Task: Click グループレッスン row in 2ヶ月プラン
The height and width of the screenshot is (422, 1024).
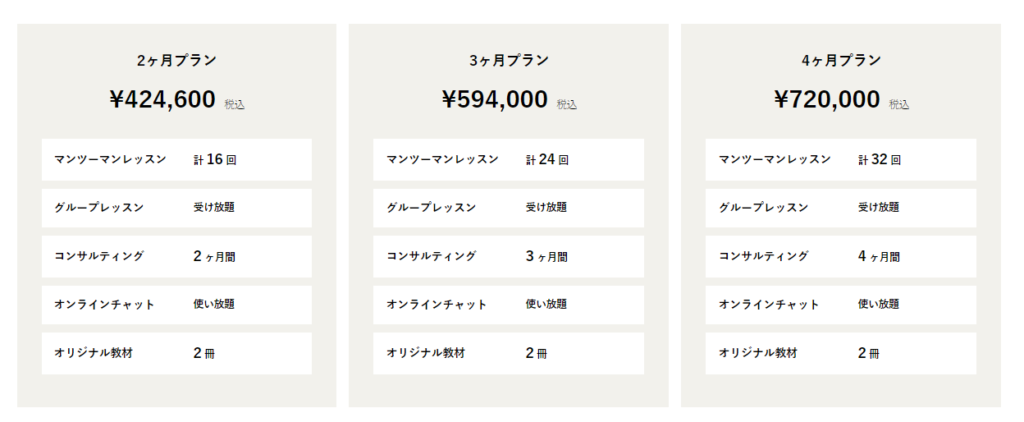Action: click(x=176, y=208)
